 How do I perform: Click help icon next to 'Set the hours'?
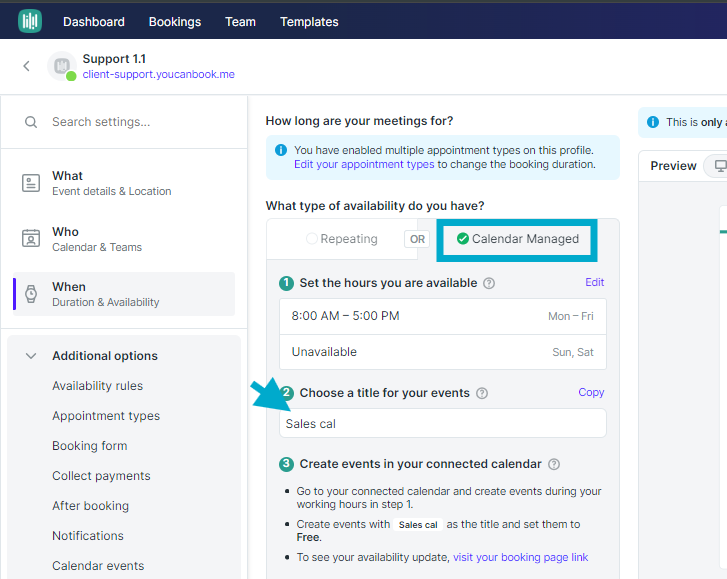click(x=489, y=283)
